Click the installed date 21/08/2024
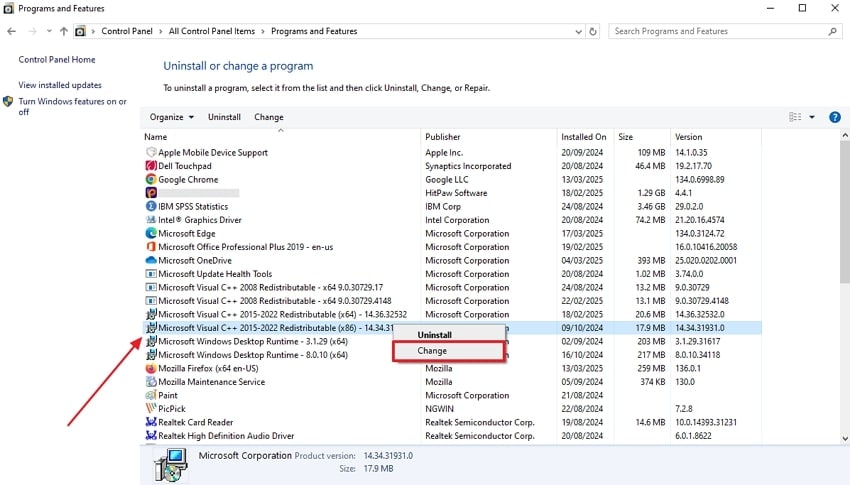The width and height of the screenshot is (850, 485). coord(582,396)
